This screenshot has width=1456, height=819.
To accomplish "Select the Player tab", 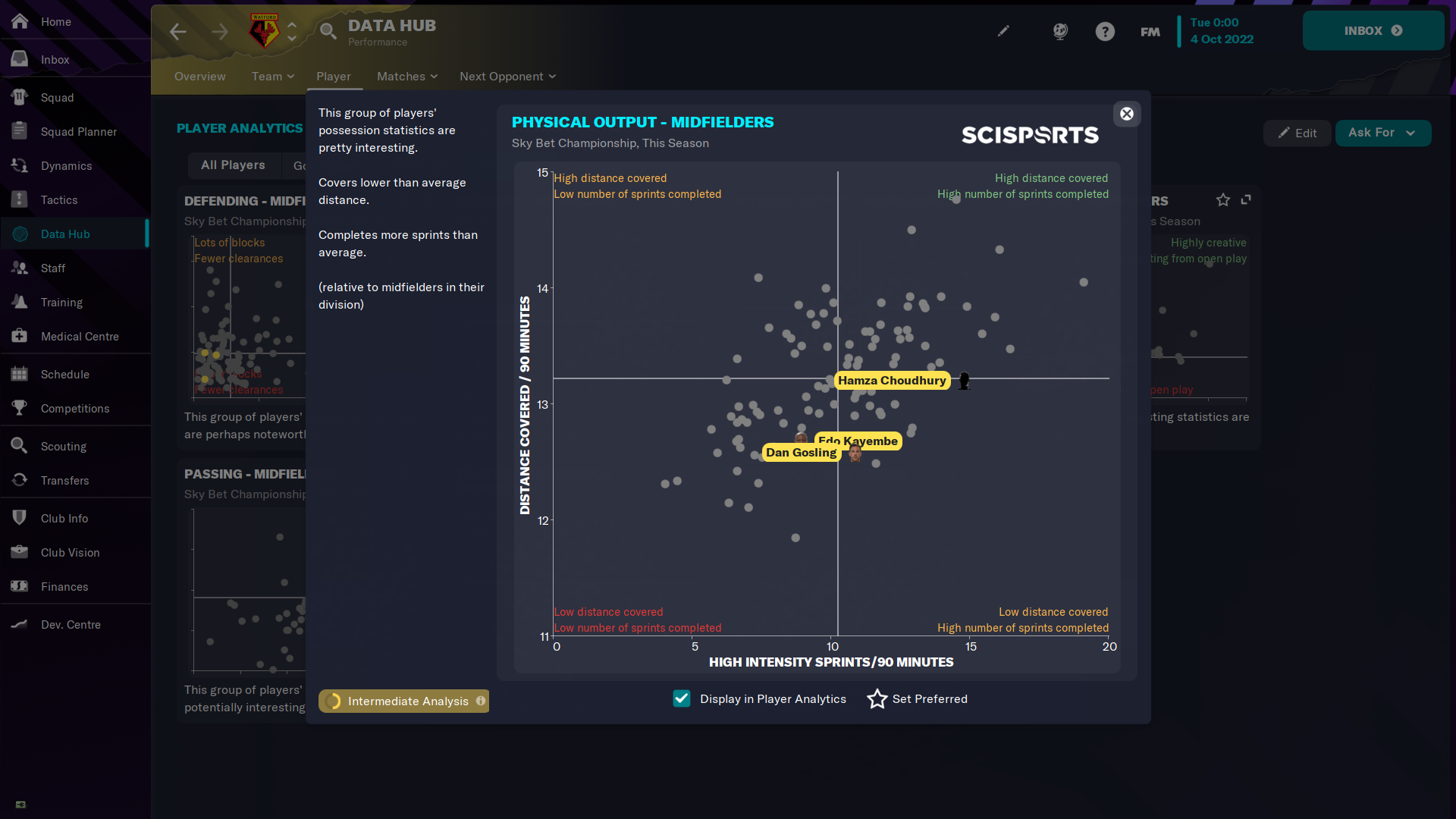I will coord(334,76).
